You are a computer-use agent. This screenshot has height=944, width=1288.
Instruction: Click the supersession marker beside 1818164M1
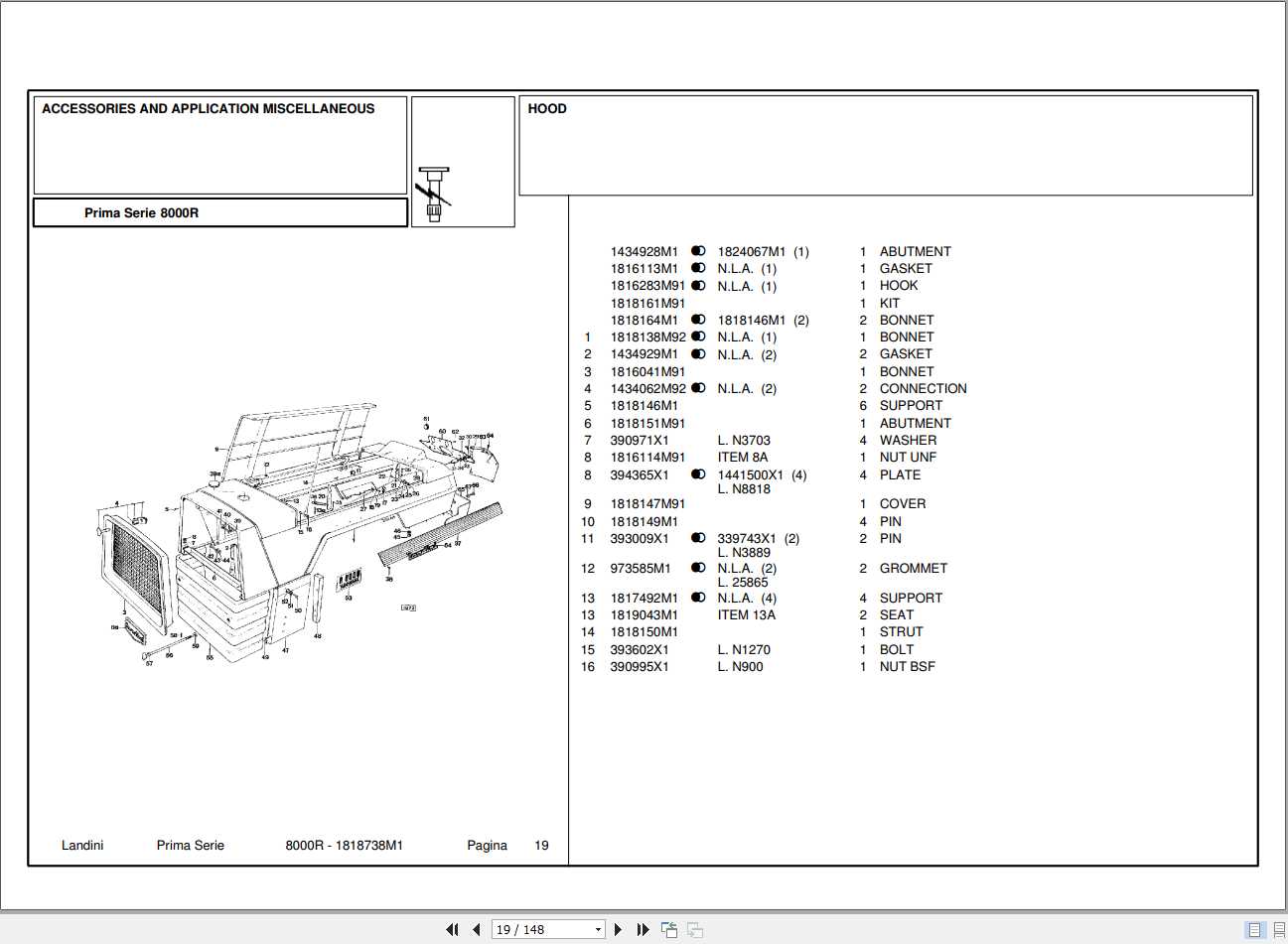698,320
